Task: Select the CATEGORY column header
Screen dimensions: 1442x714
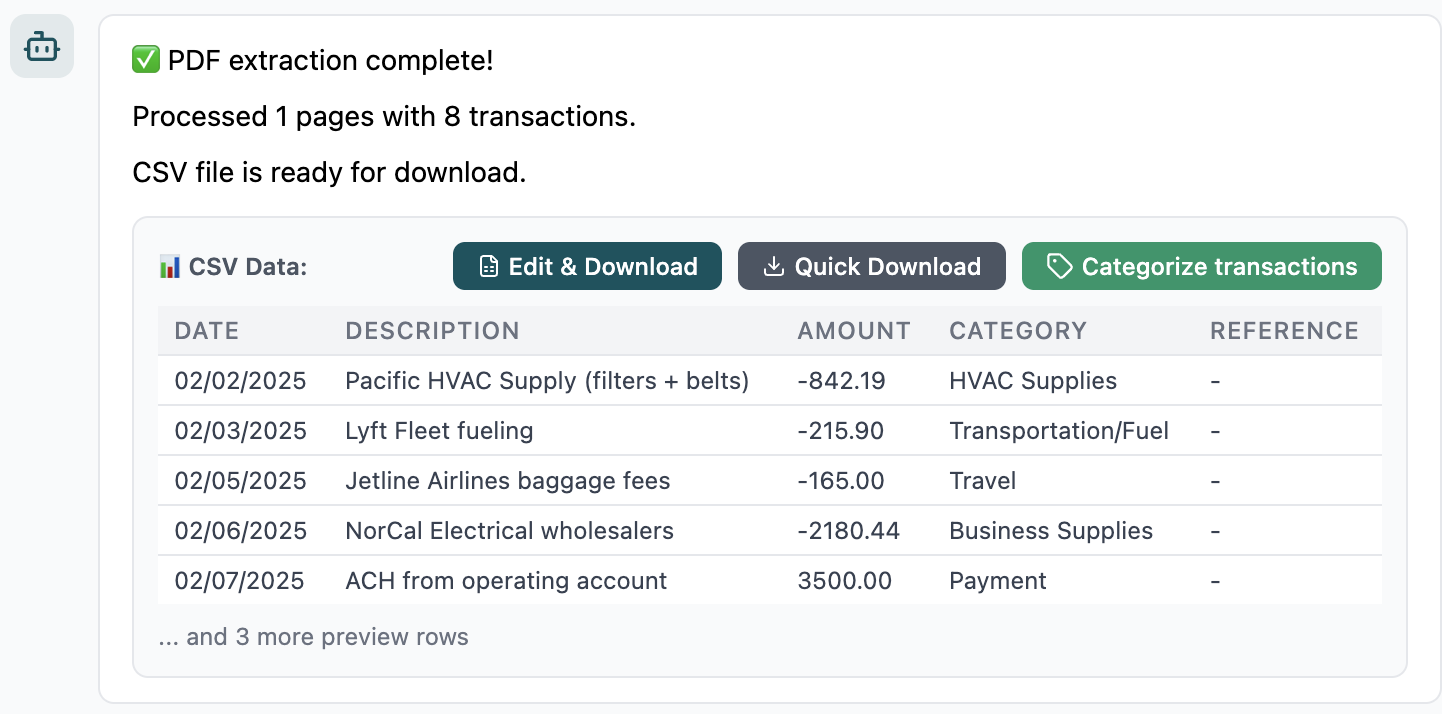Action: click(1017, 331)
